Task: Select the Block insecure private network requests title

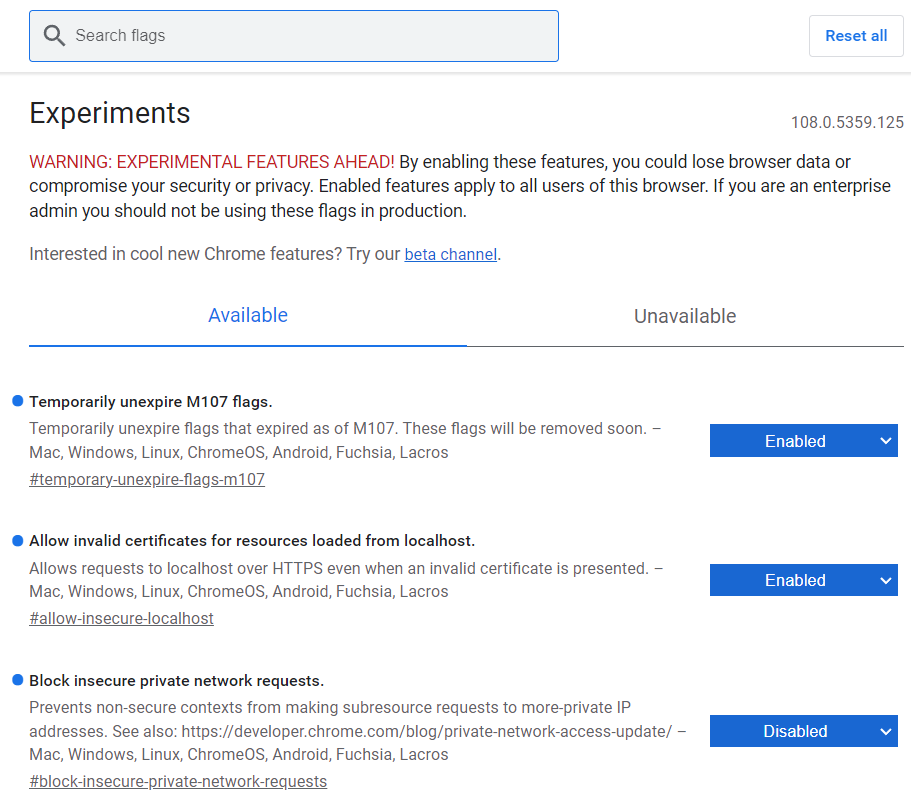Action: pyautogui.click(x=176, y=681)
